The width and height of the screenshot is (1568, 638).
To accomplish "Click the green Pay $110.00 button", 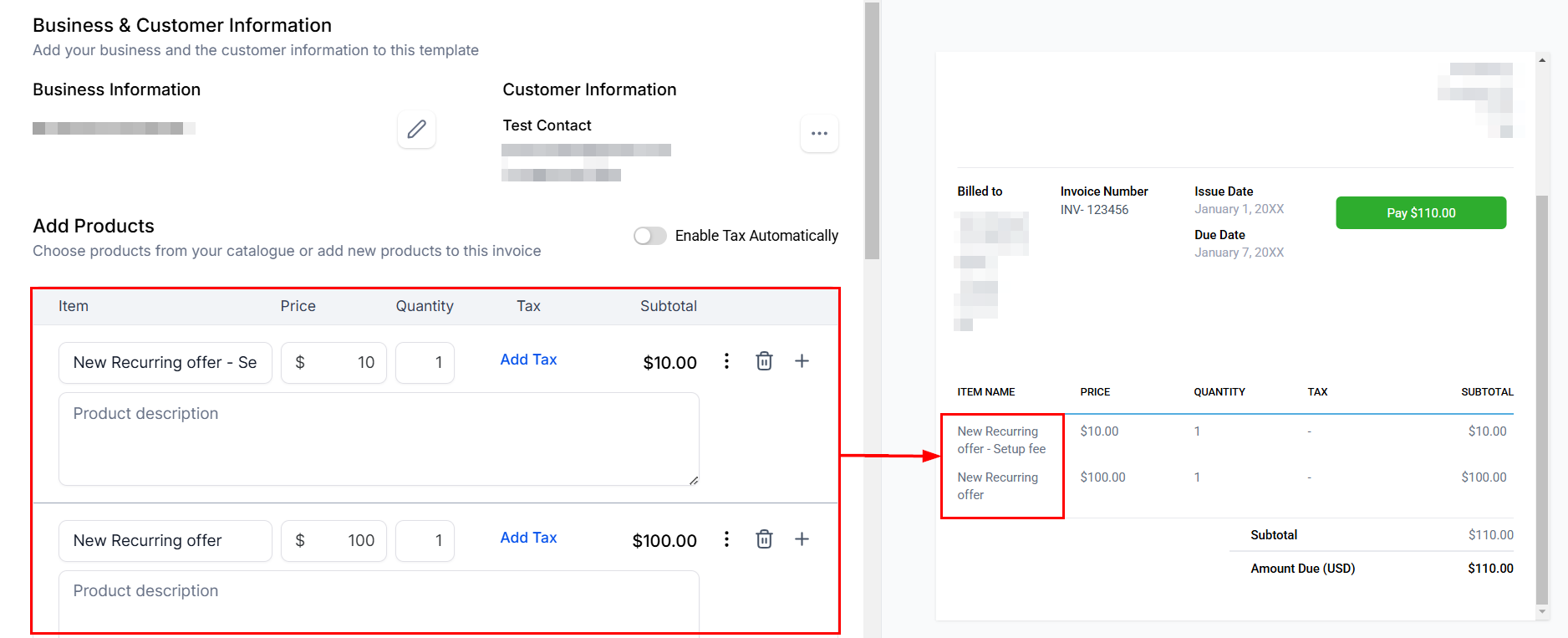I will coord(1421,213).
